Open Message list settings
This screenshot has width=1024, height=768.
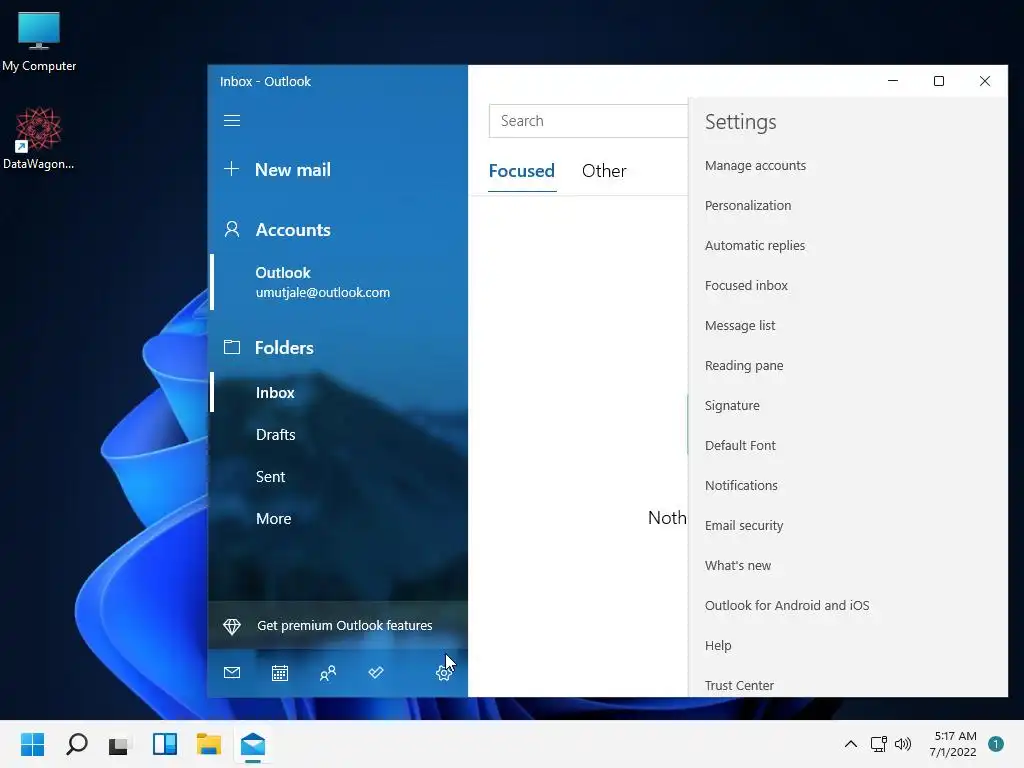[x=740, y=325]
